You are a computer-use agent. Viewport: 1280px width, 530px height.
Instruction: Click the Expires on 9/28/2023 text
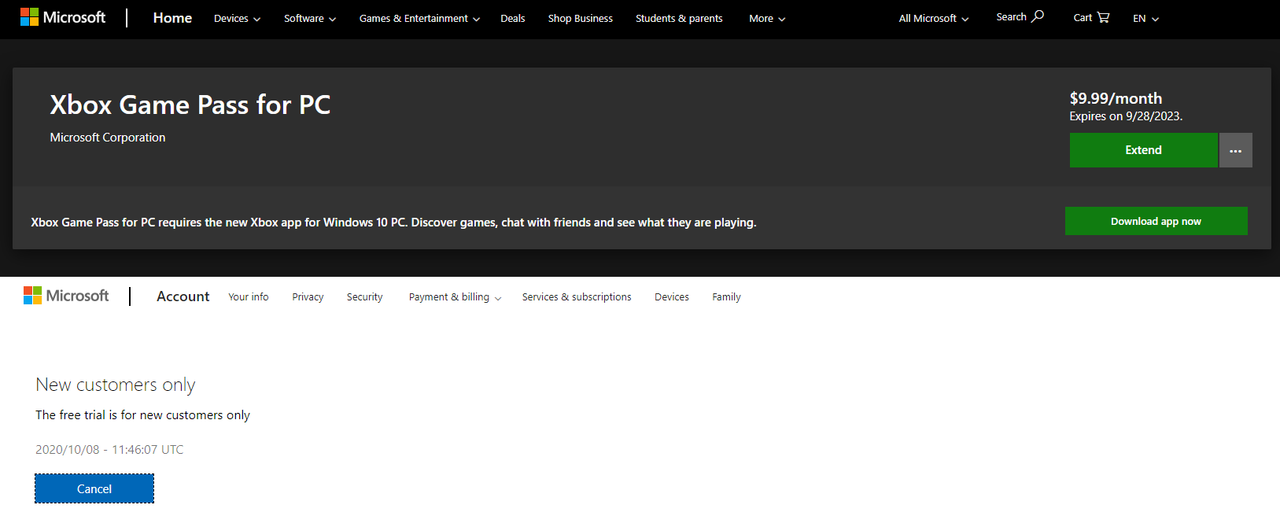tap(1126, 116)
